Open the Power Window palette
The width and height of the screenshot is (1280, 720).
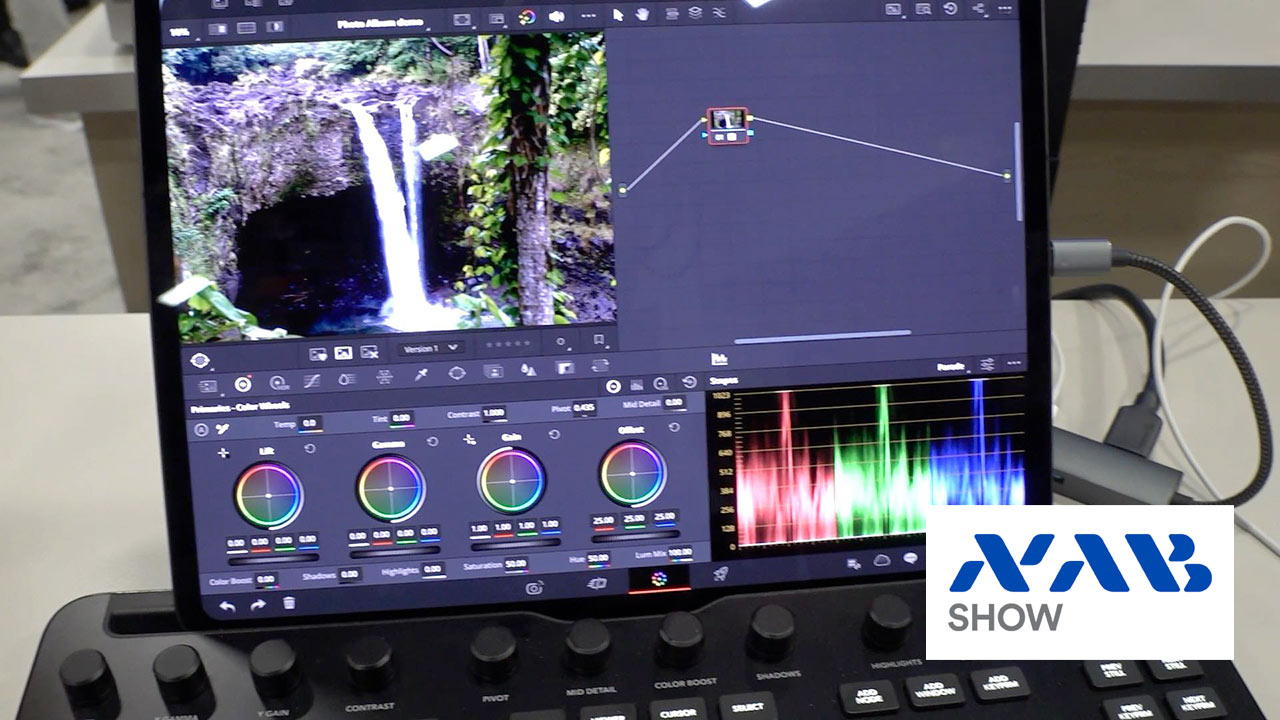click(x=457, y=373)
